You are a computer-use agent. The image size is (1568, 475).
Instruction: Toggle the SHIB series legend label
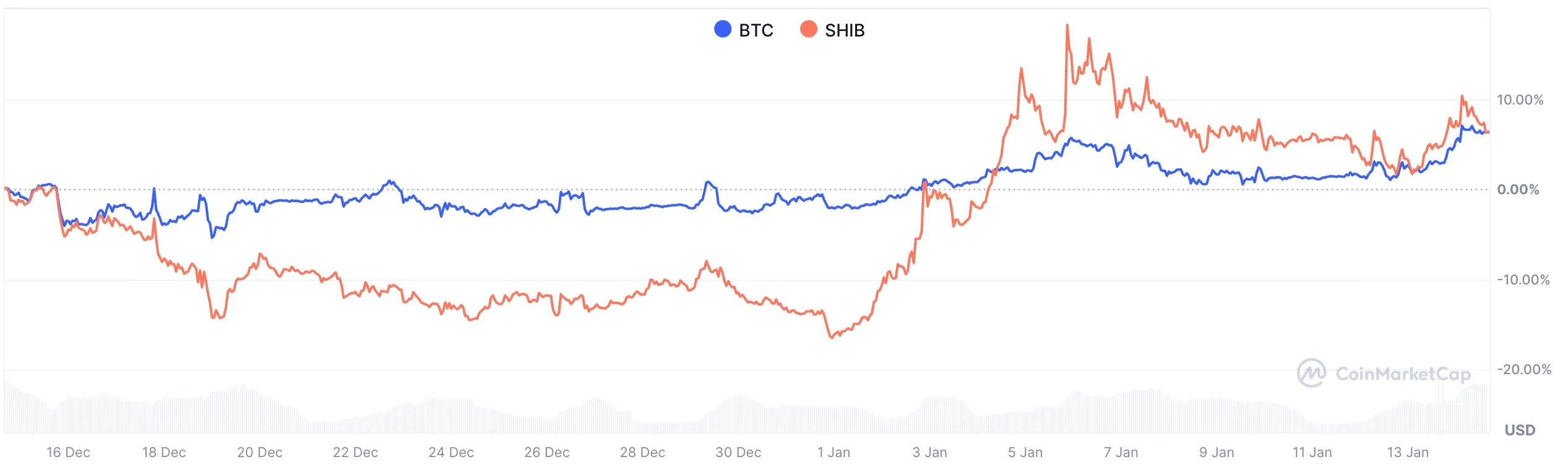pyautogui.click(x=844, y=30)
